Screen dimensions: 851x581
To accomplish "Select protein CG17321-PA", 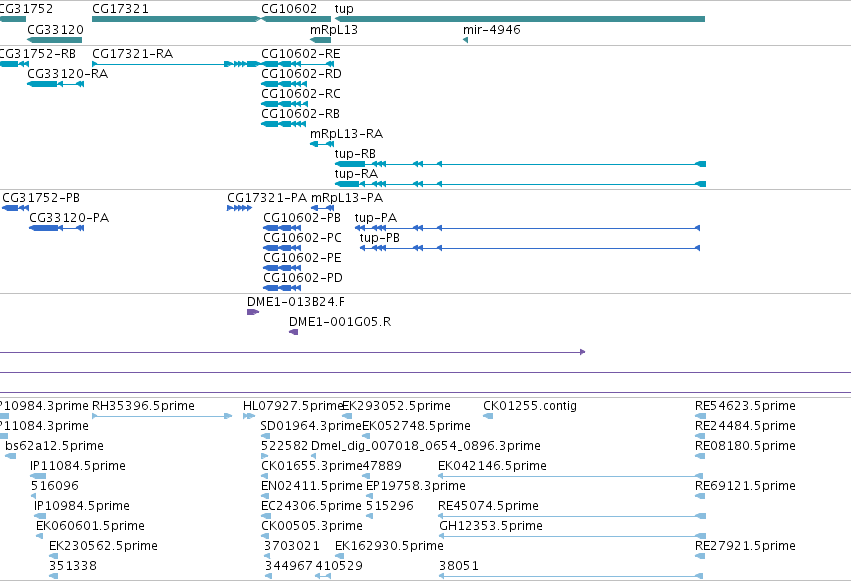I will (239, 208).
